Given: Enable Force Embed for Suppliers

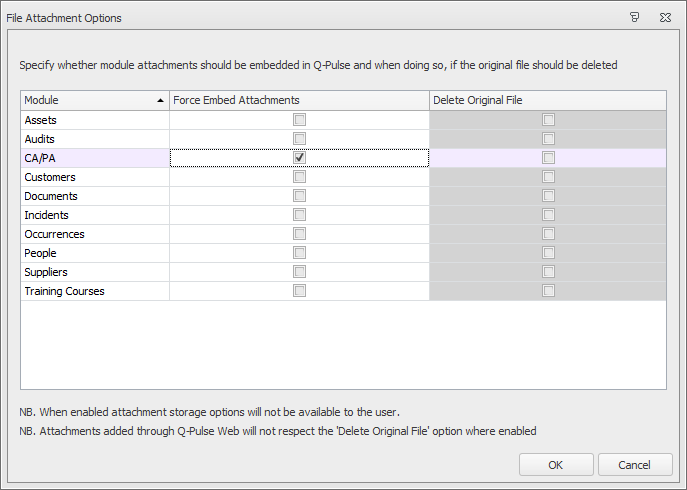Looking at the screenshot, I should click(299, 272).
